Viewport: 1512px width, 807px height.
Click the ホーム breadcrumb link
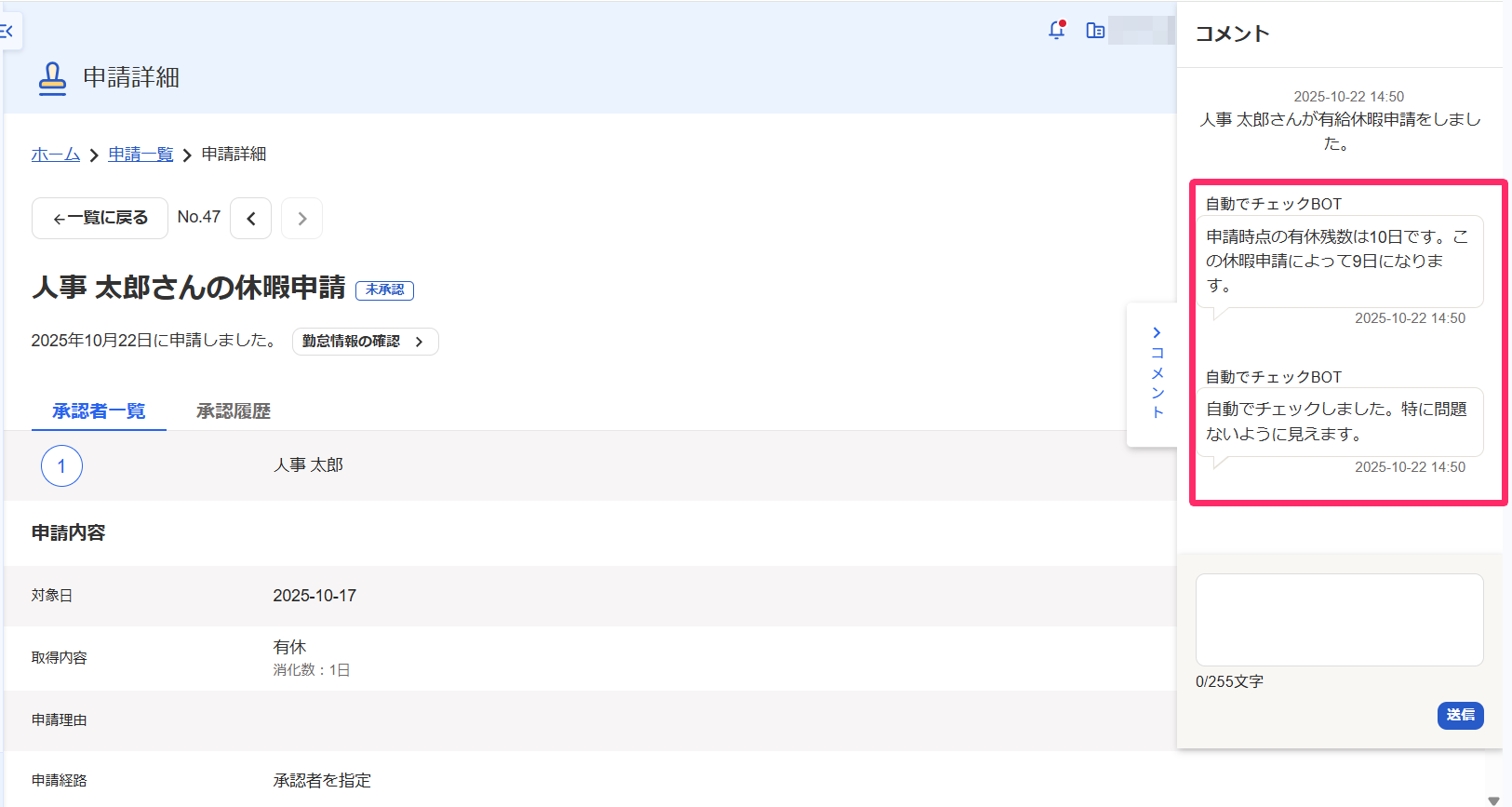click(56, 155)
